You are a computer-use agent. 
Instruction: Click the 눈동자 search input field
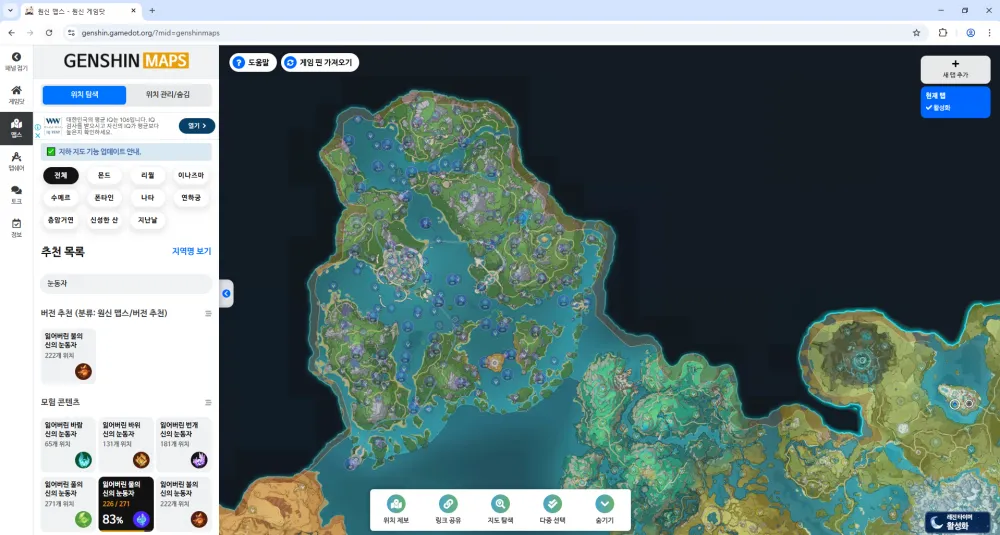(x=126, y=284)
